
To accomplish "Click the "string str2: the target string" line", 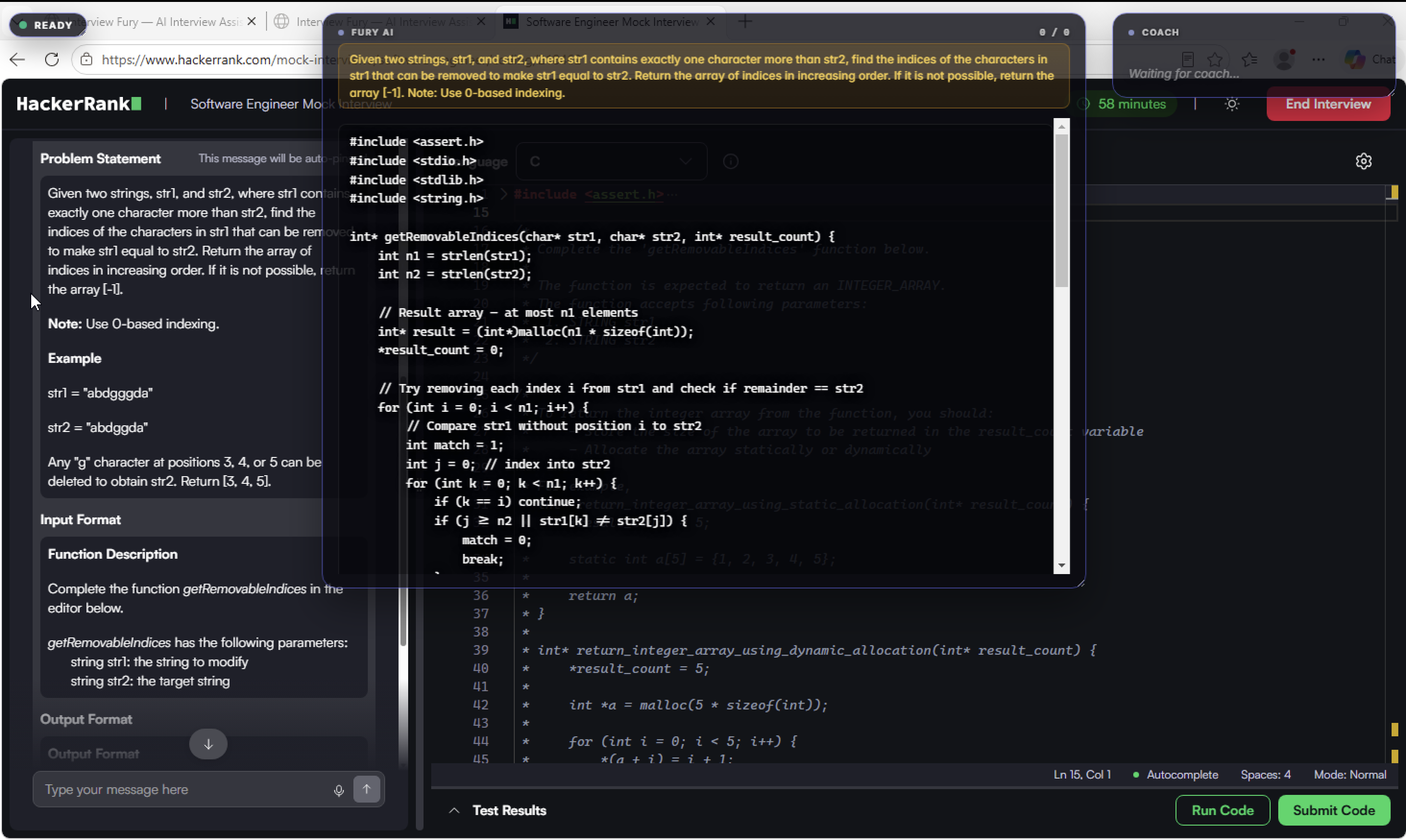I will click(x=150, y=681).
